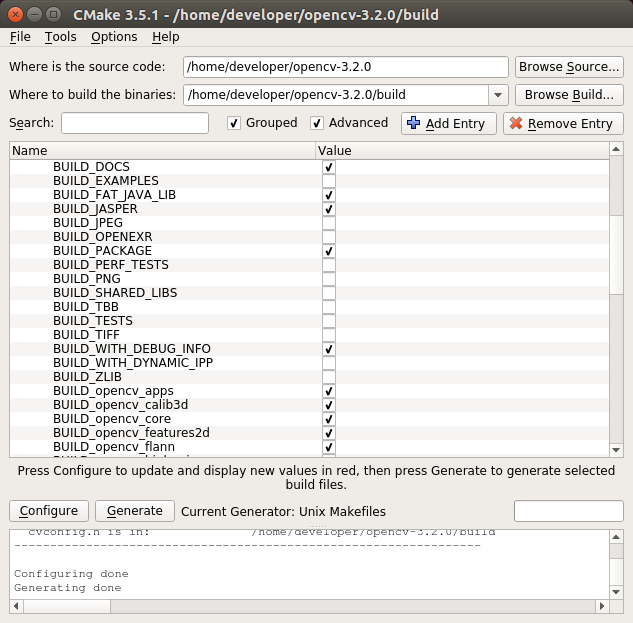633x623 pixels.
Task: Click the Configure button
Action: click(x=49, y=511)
